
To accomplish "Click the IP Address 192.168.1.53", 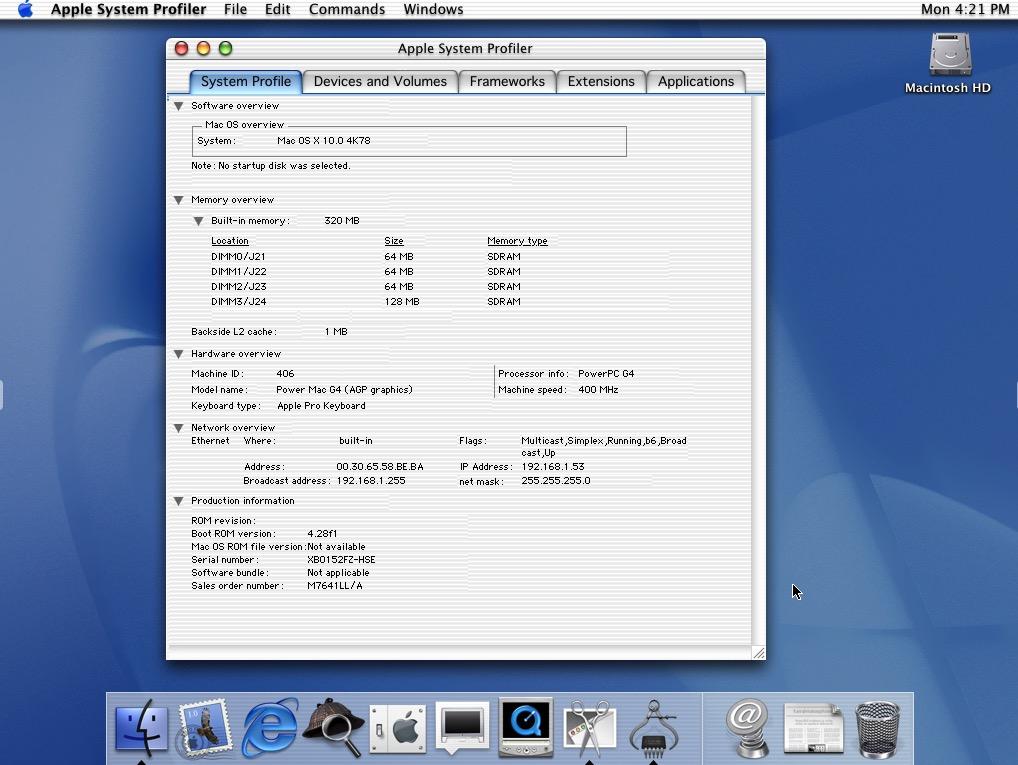I will coord(552,467).
